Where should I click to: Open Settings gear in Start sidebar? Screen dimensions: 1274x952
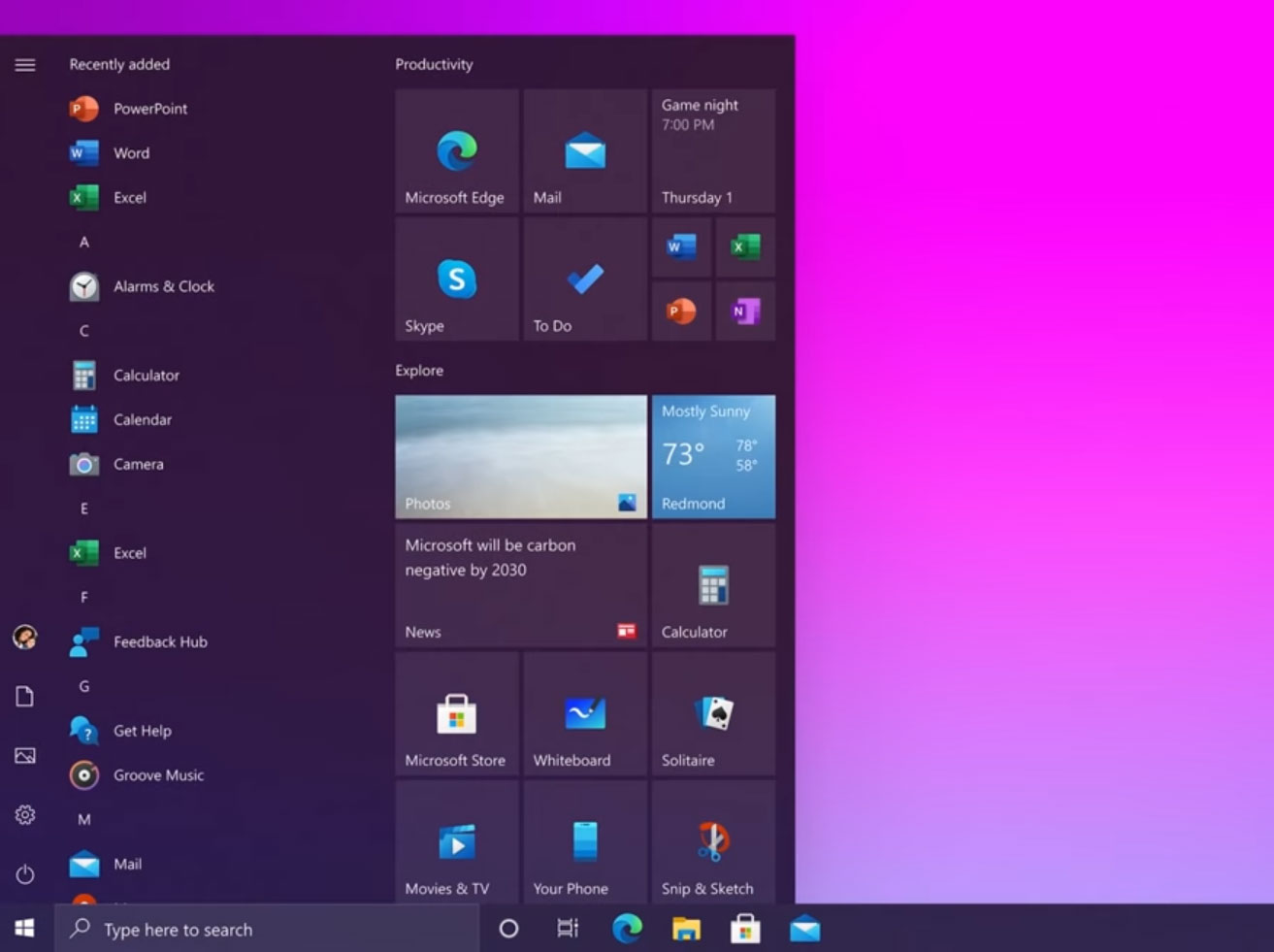pyautogui.click(x=25, y=815)
